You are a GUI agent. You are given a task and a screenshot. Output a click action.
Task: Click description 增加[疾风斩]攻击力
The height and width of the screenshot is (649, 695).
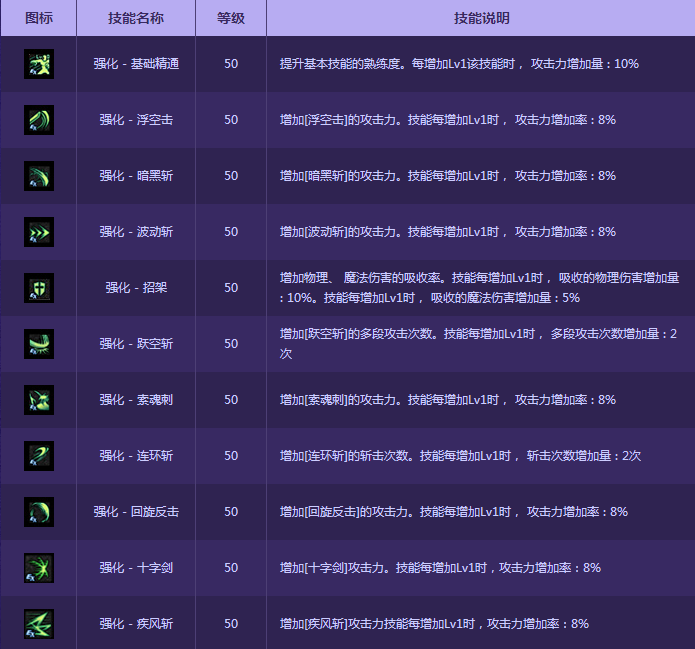[x=434, y=624]
